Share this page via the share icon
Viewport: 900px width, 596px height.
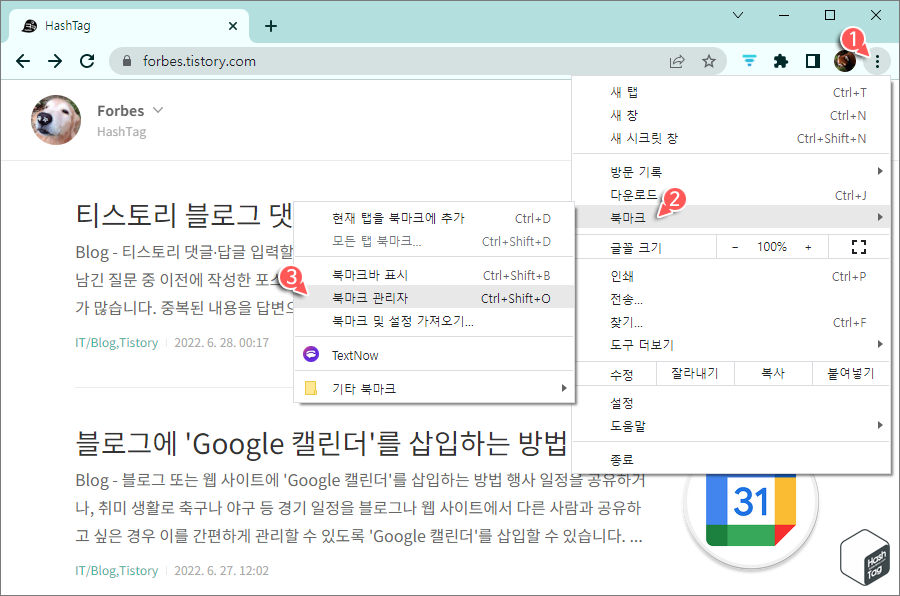tap(677, 61)
